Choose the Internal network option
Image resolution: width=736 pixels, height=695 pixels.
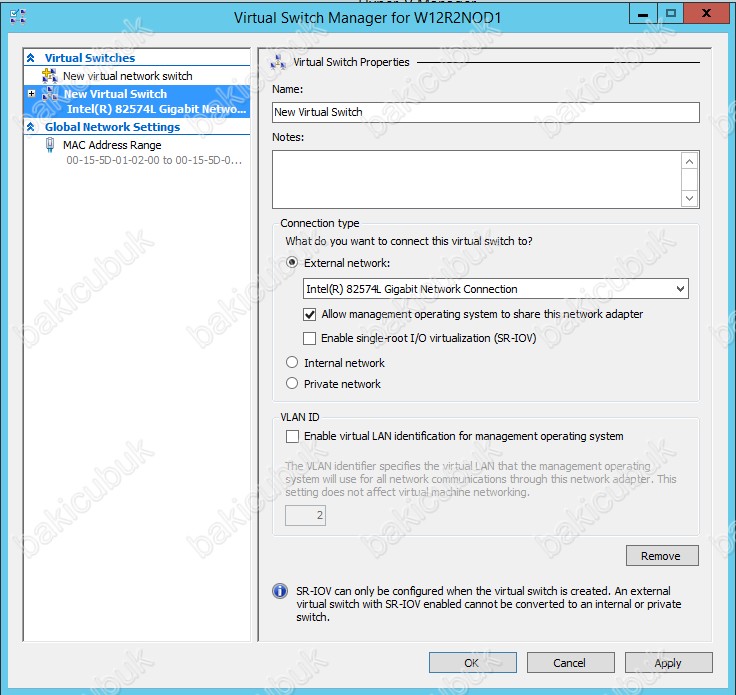click(x=292, y=363)
